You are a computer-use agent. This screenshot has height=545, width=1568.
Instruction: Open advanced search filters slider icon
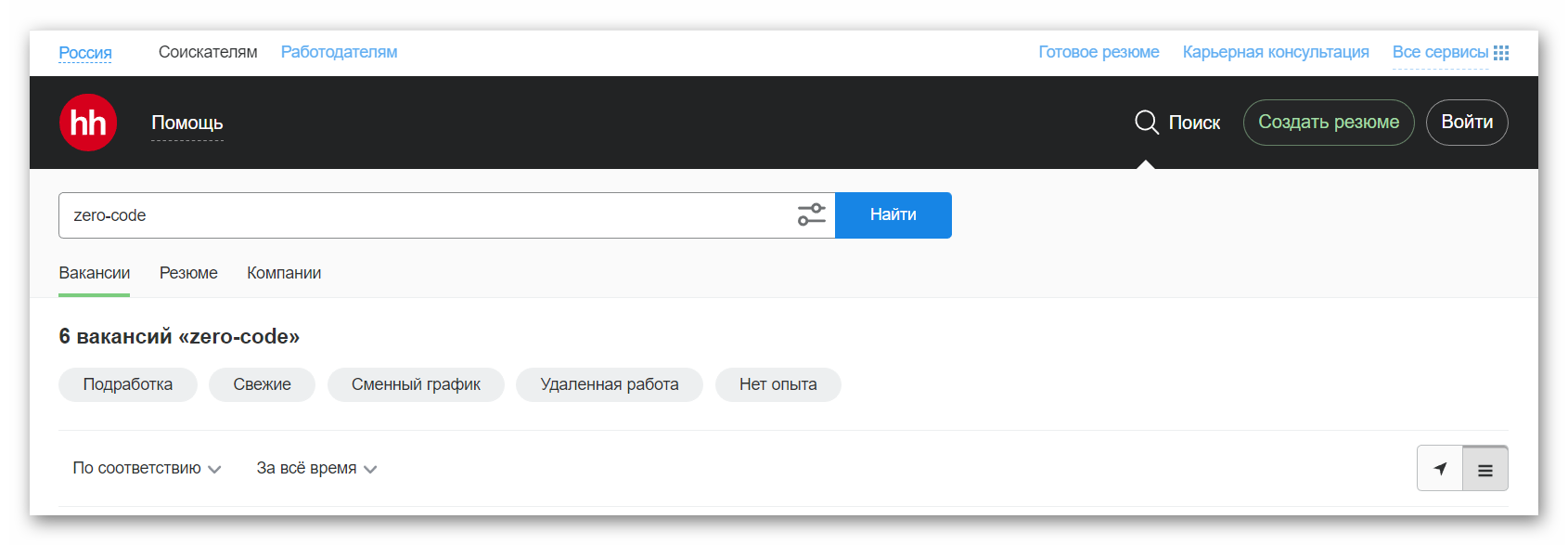(812, 215)
